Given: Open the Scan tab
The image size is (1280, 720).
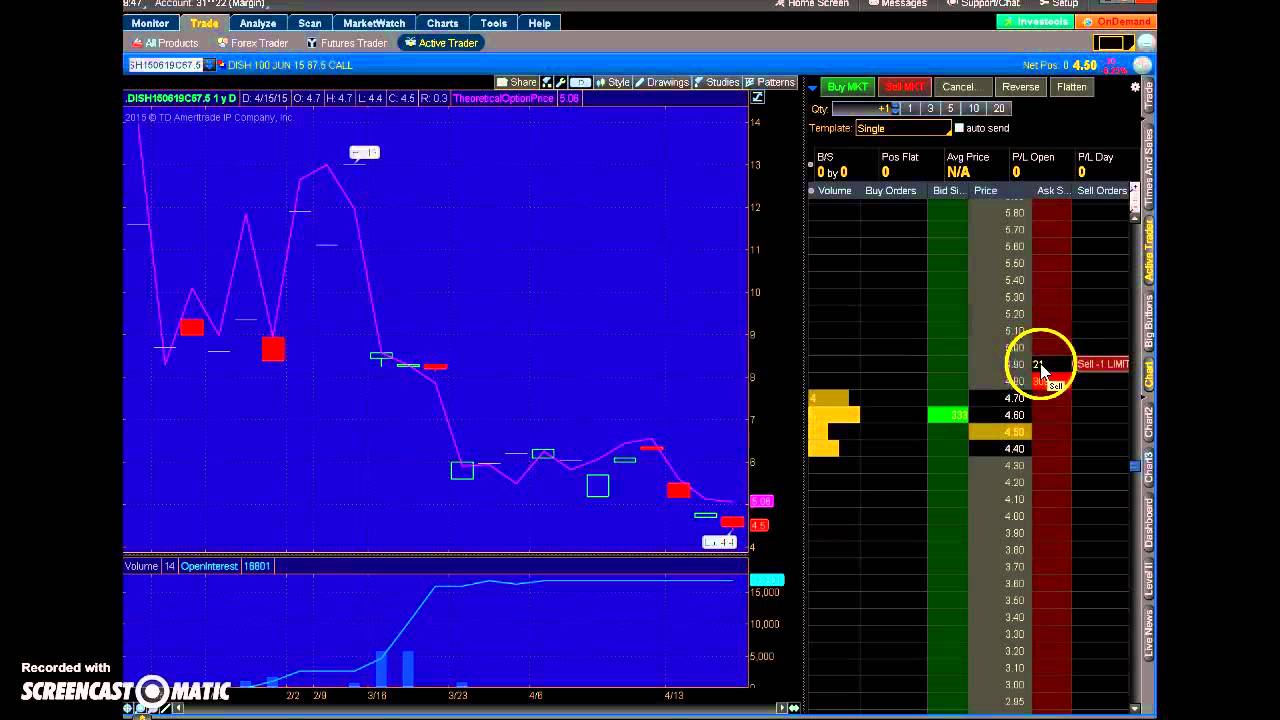Looking at the screenshot, I should tap(310, 23).
